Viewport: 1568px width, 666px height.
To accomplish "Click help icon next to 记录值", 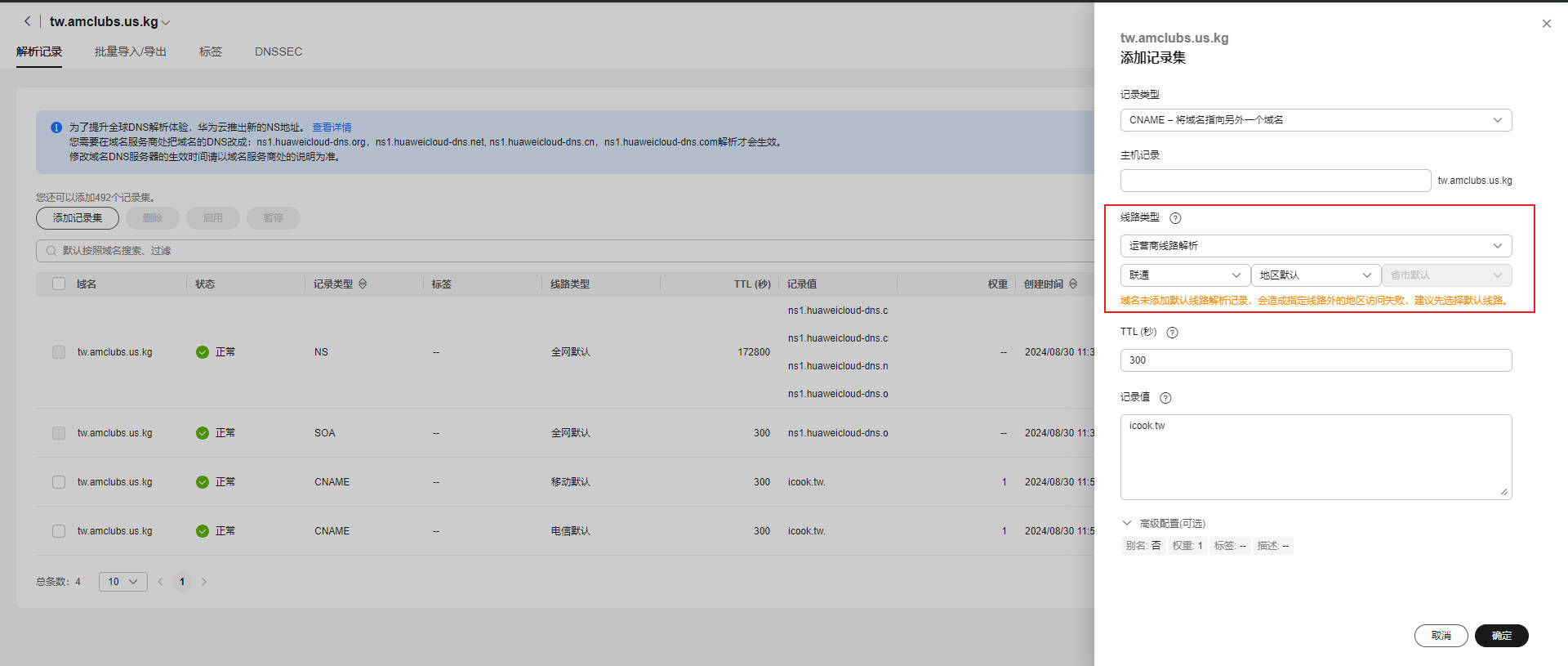I will (x=1165, y=398).
